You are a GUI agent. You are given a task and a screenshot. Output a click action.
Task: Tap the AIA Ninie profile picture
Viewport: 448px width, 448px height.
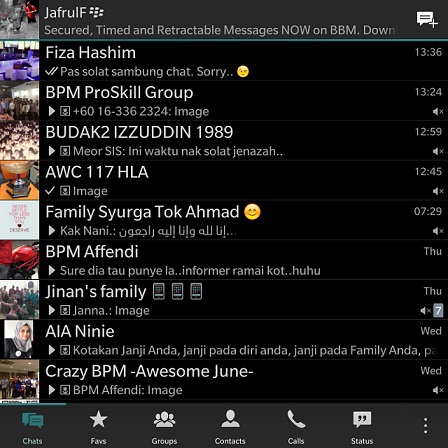[x=19, y=339]
